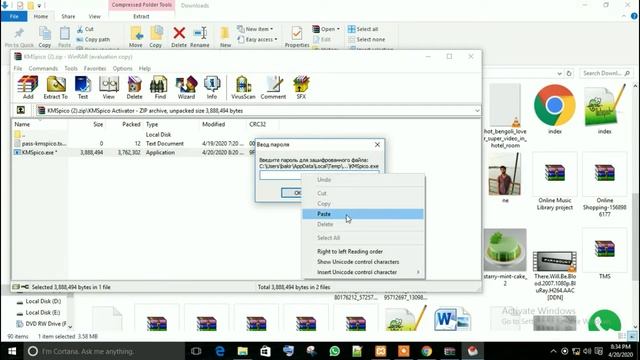Open the WinRAR Tools menu
This screenshot has height=360, width=640.
[71, 68]
